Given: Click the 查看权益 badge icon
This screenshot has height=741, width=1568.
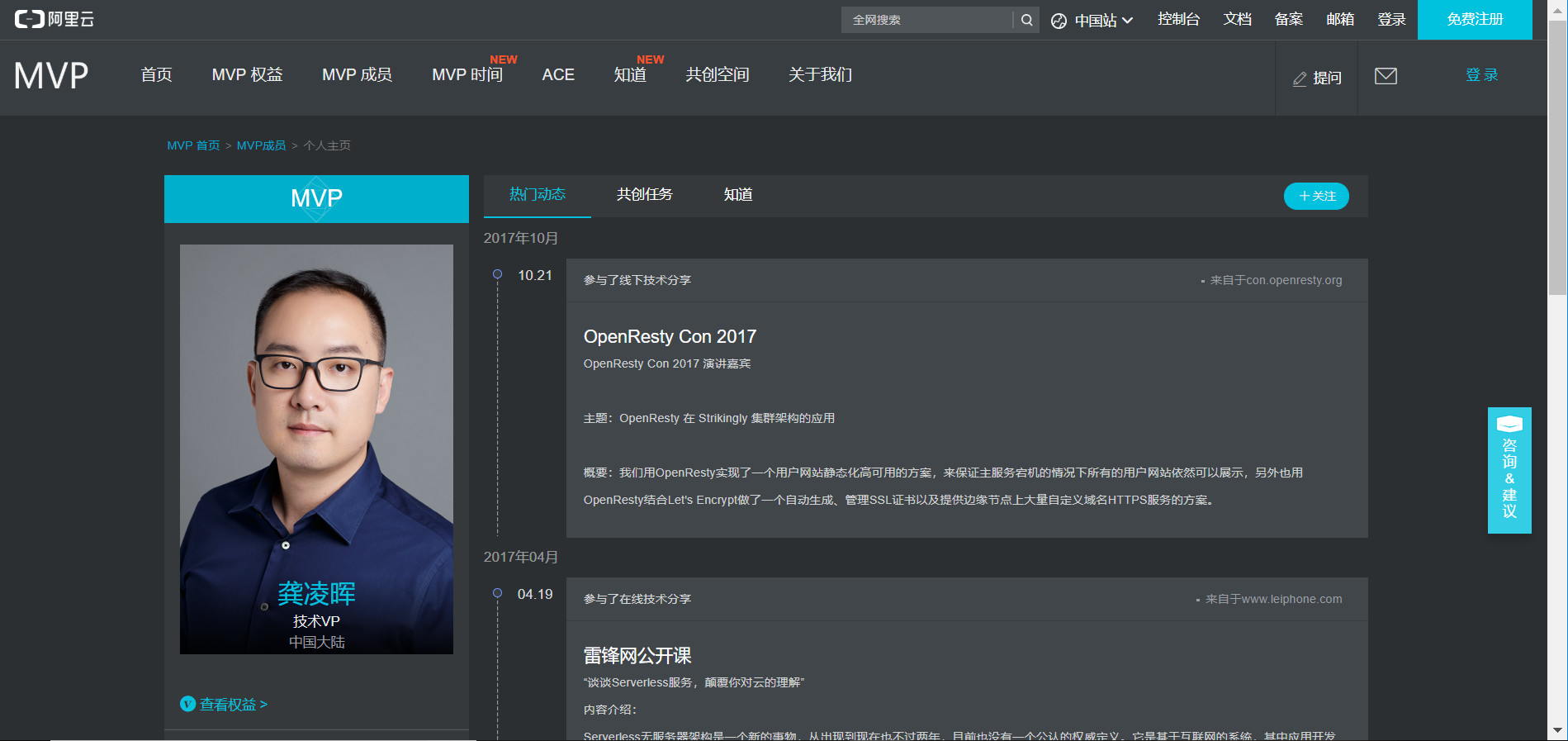Looking at the screenshot, I should point(188,704).
